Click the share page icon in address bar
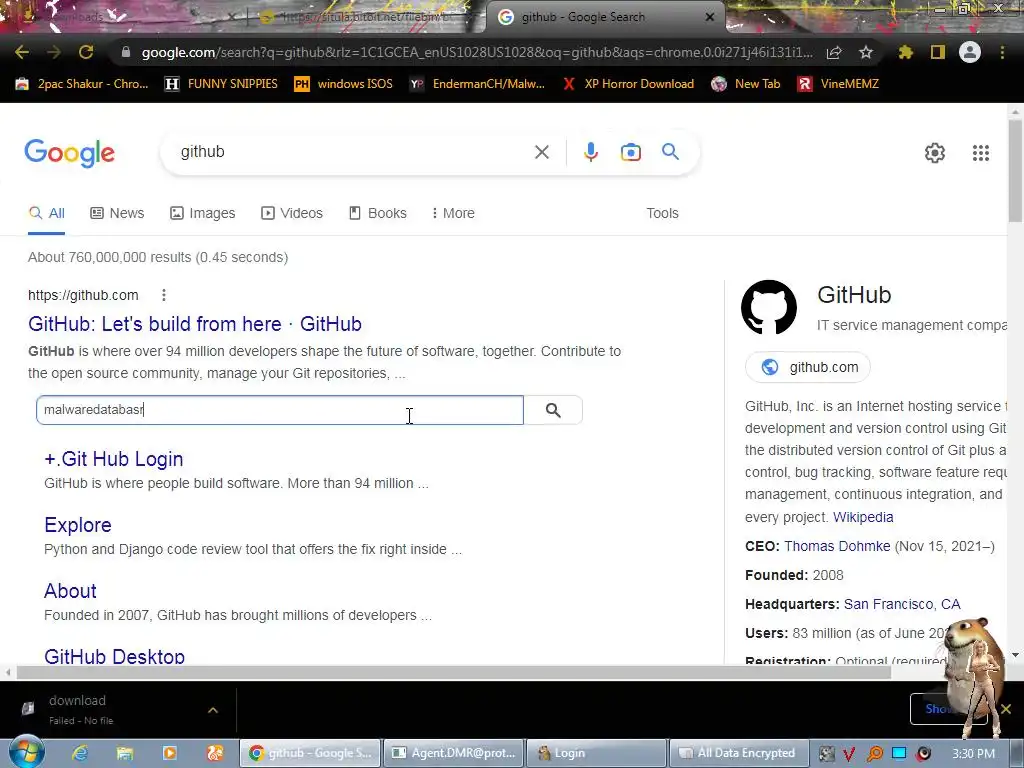Viewport: 1024px width, 768px height. tap(834, 52)
